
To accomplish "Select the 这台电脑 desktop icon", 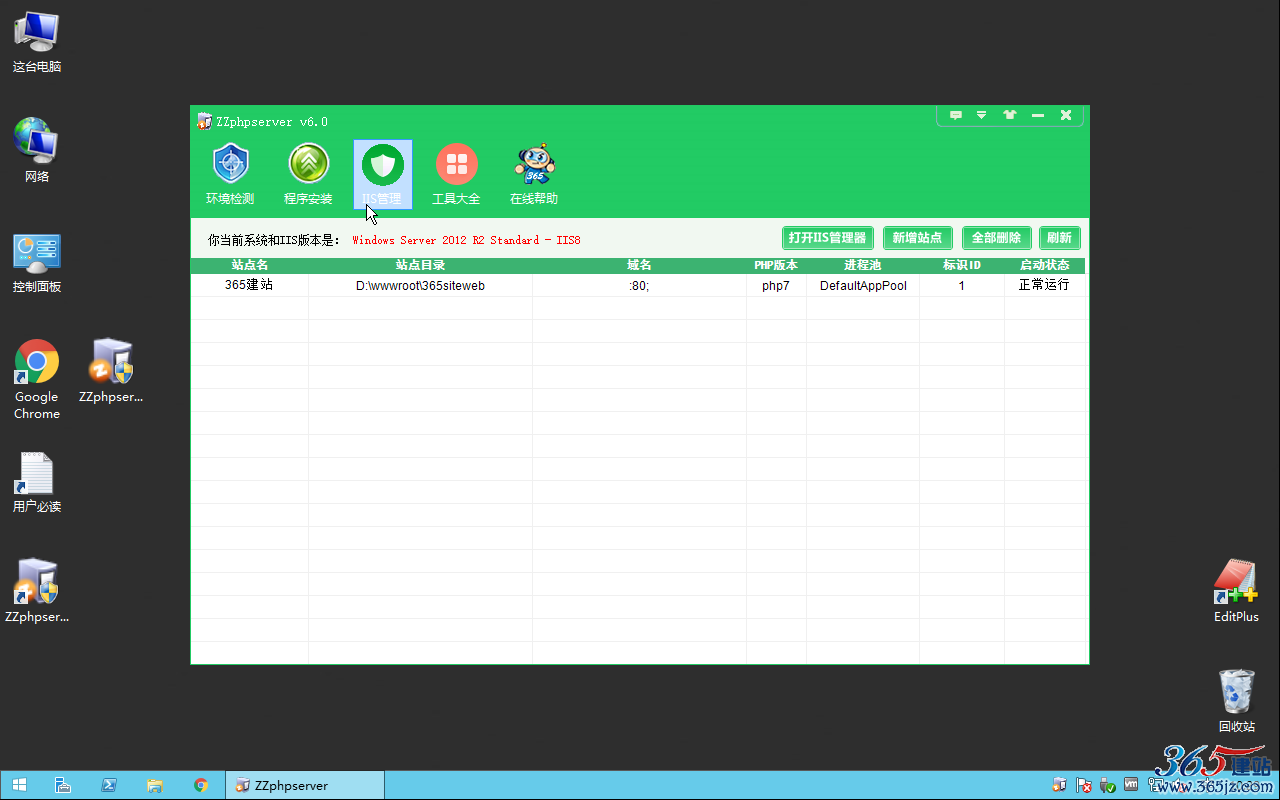I will click(x=37, y=42).
